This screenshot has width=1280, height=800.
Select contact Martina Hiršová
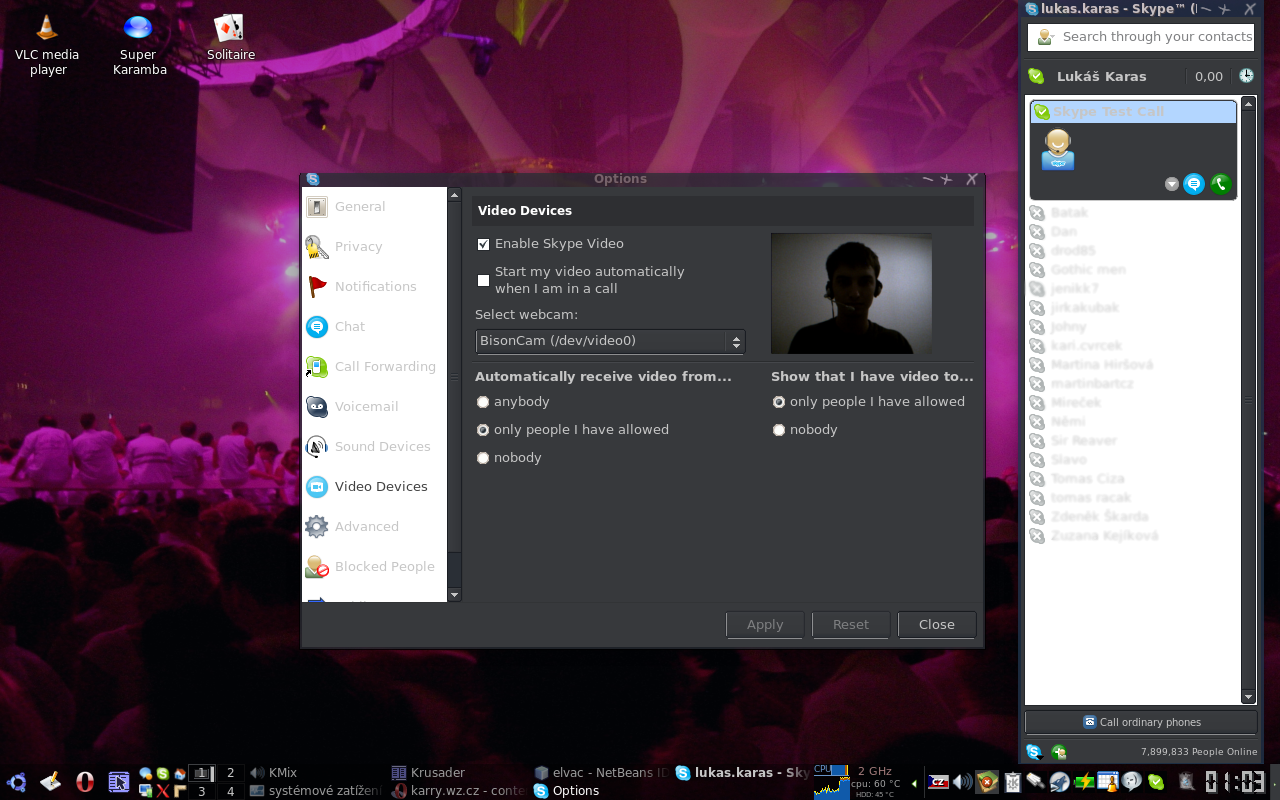pyautogui.click(x=1133, y=365)
